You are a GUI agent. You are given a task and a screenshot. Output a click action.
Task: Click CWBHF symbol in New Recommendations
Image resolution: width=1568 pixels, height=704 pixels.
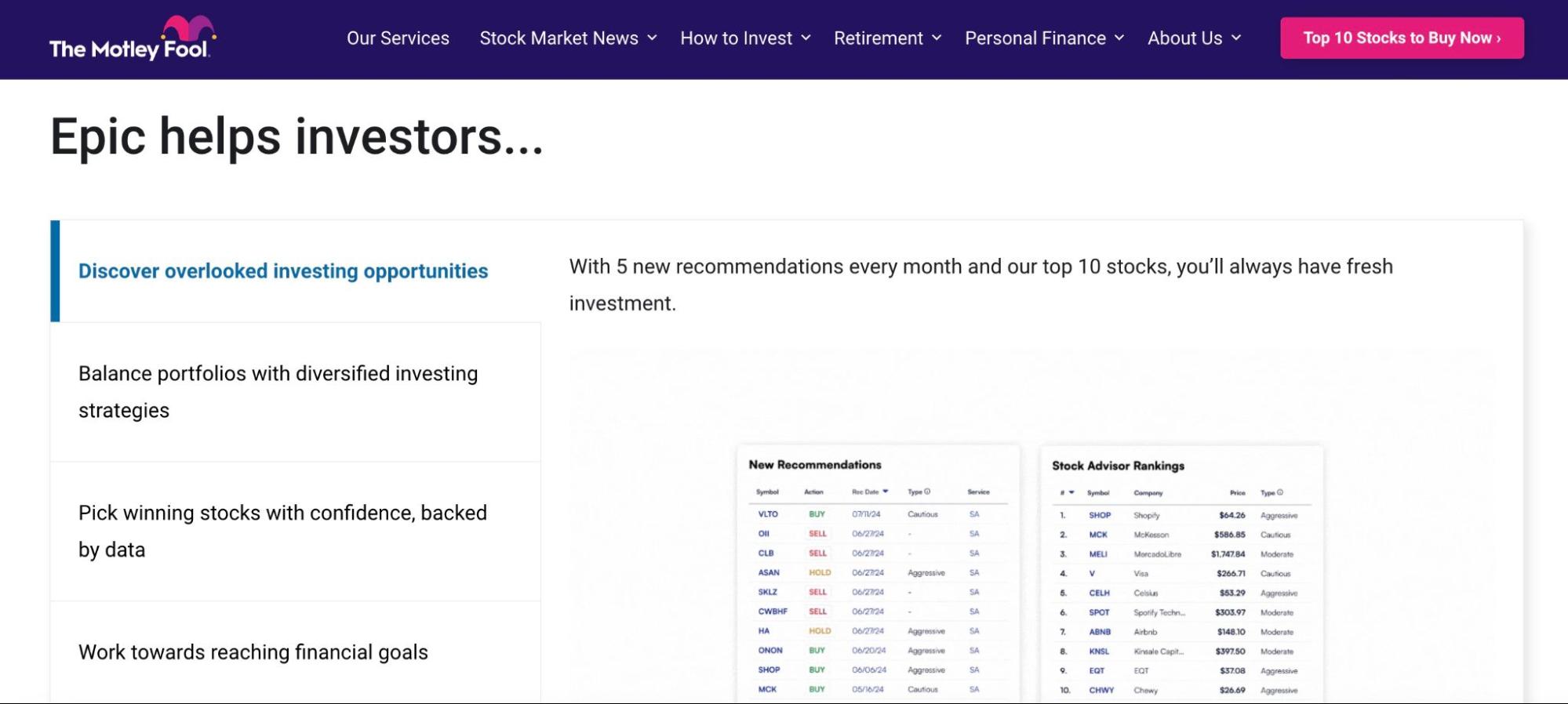pos(773,611)
